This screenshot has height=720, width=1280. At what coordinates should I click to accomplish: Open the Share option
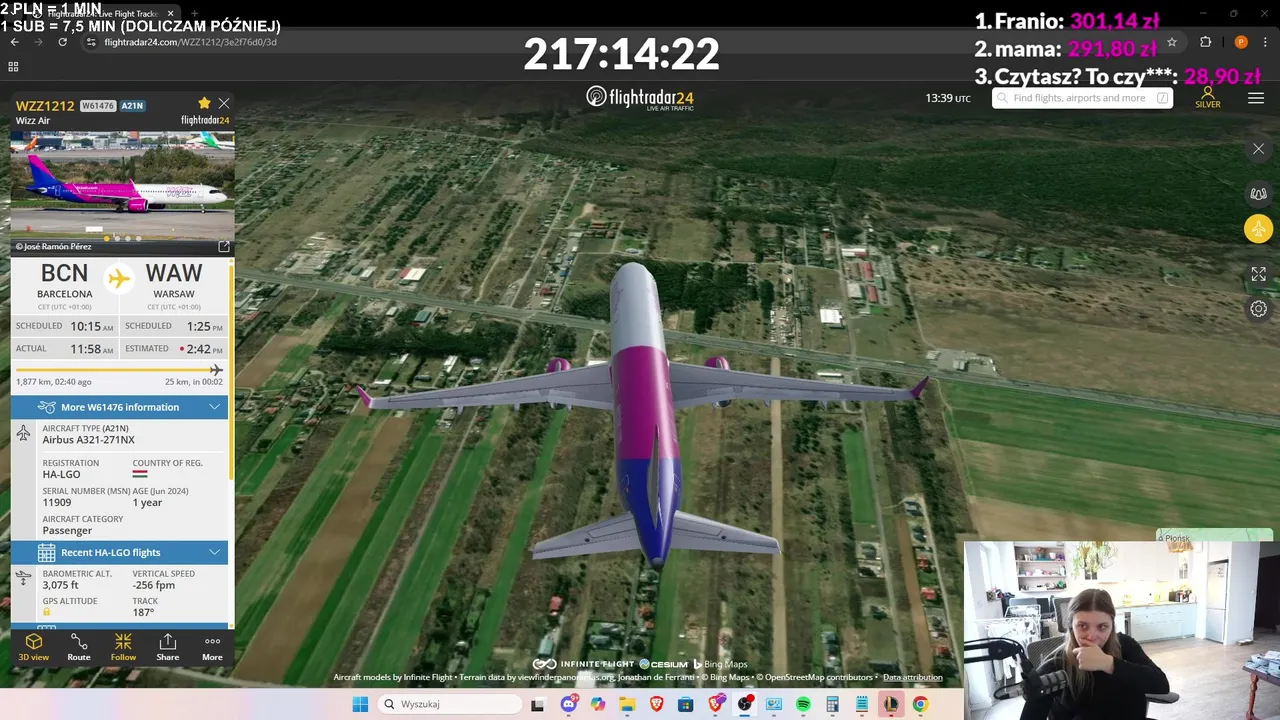click(x=168, y=647)
